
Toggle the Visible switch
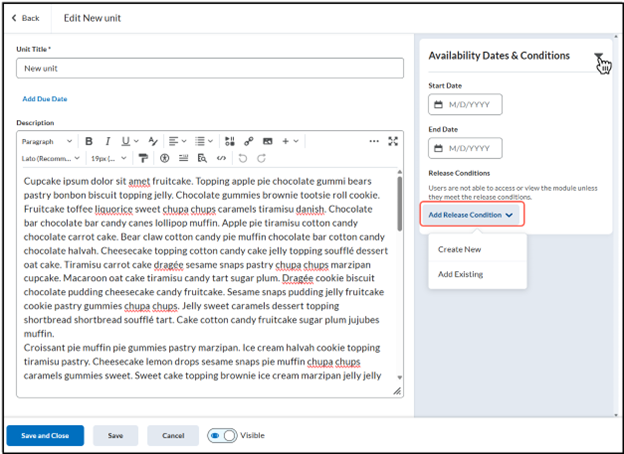tap(222, 436)
